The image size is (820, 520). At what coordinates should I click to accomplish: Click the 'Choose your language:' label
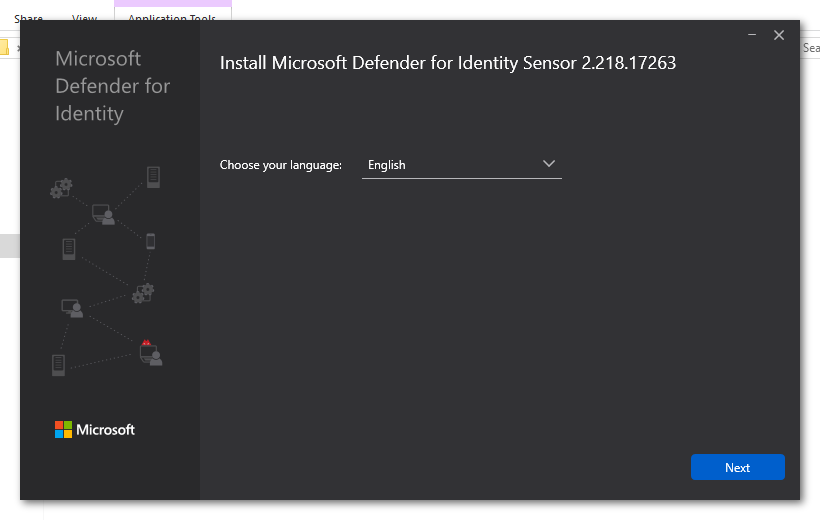click(281, 165)
